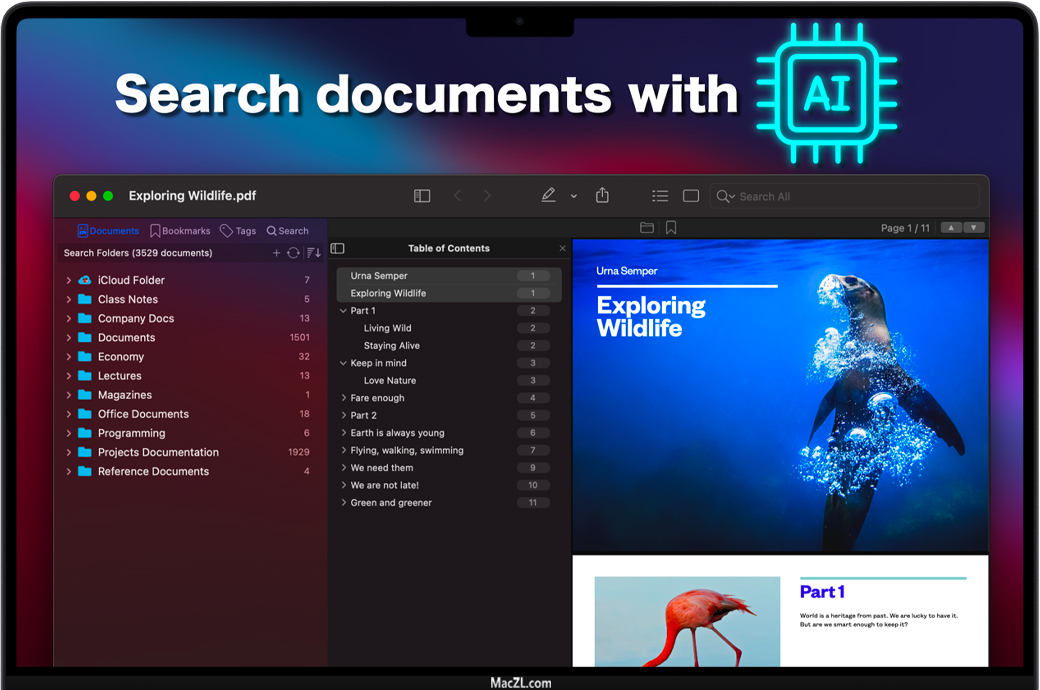The height and width of the screenshot is (690, 1040).
Task: Navigate back with the previous arrow
Action: 458,196
